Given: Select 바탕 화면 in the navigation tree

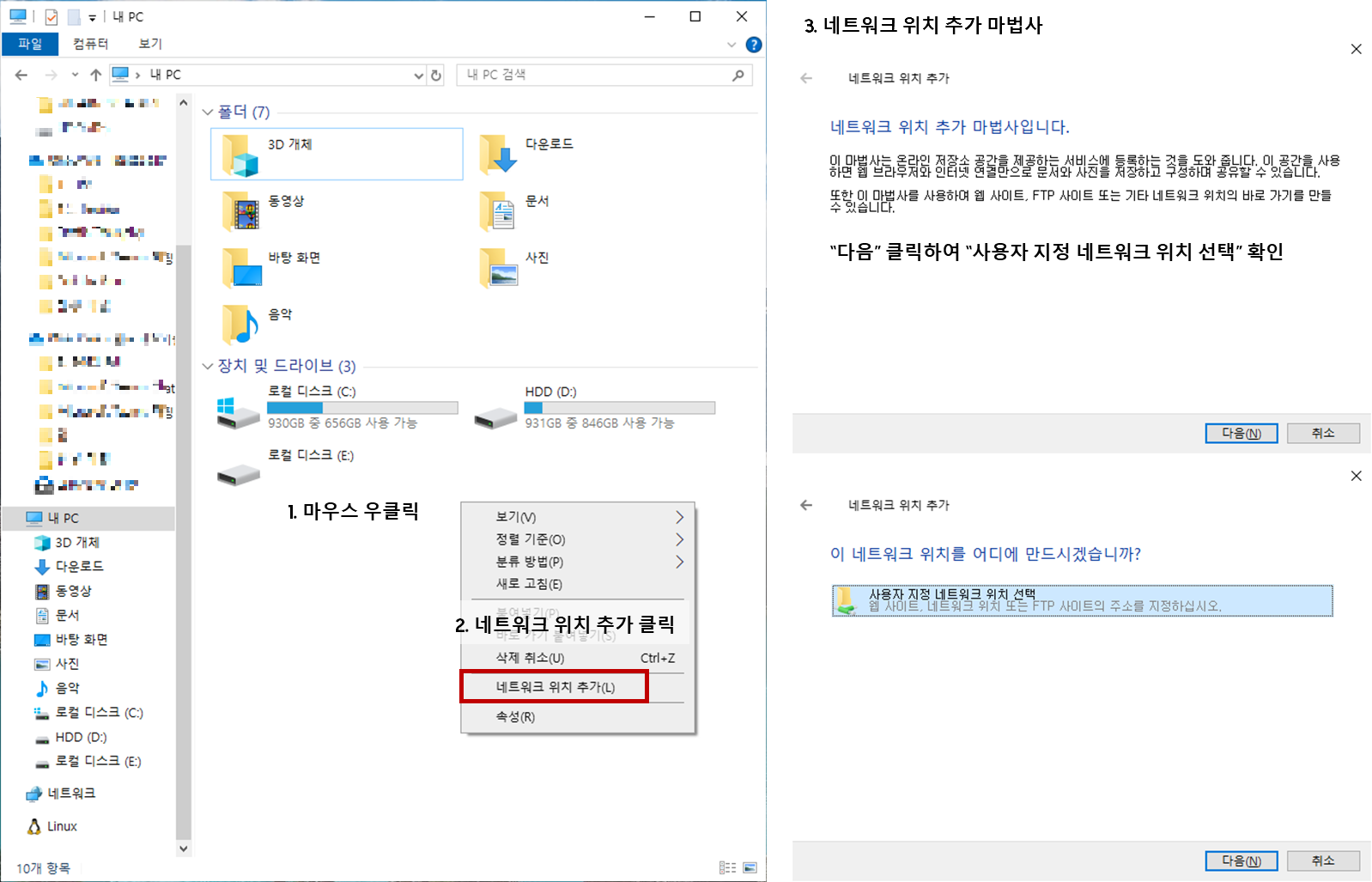Looking at the screenshot, I should click(x=82, y=640).
